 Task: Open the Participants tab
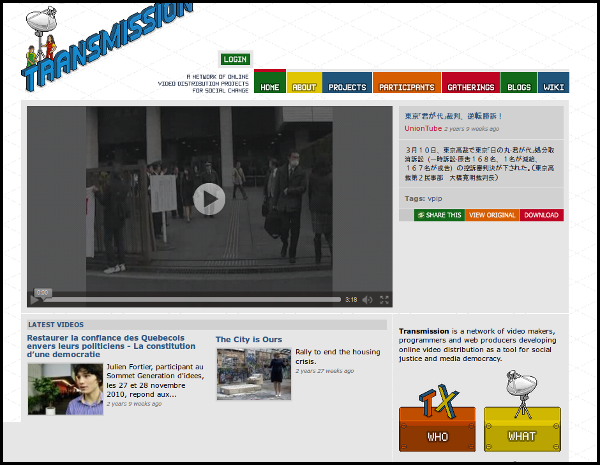406,87
